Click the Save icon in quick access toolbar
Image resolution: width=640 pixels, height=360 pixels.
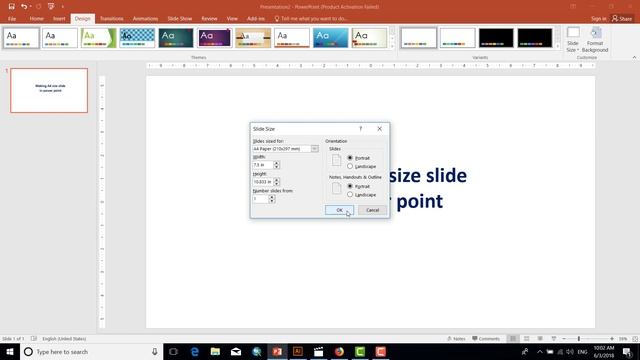[11, 7]
